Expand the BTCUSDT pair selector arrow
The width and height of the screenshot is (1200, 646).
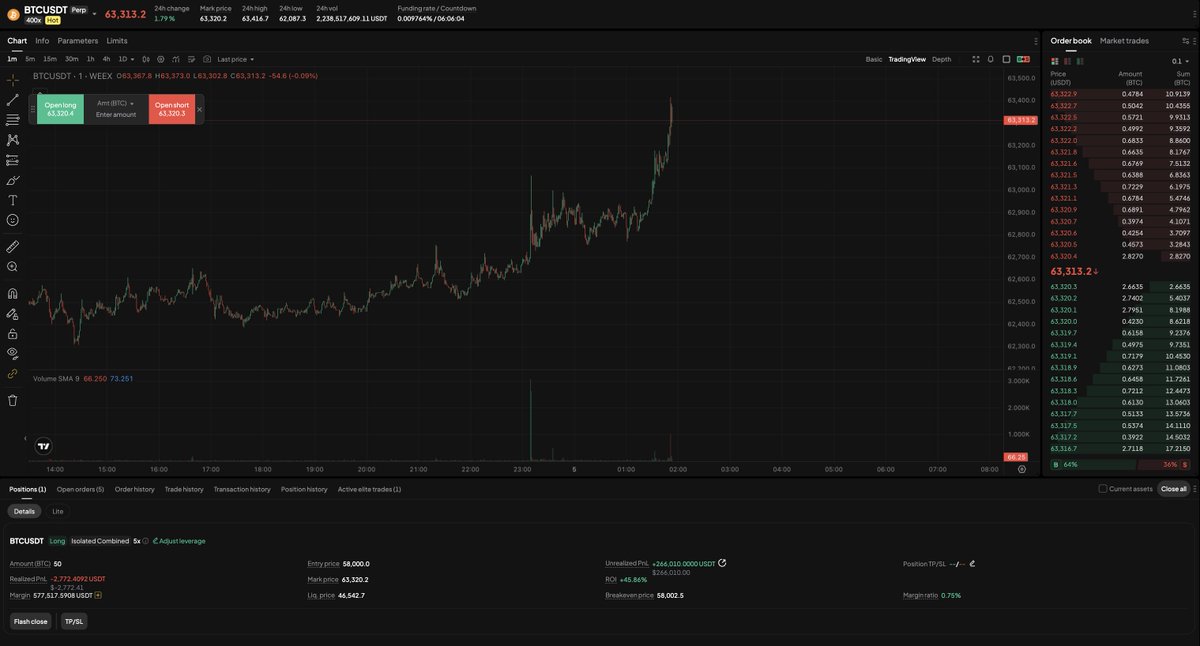point(94,13)
